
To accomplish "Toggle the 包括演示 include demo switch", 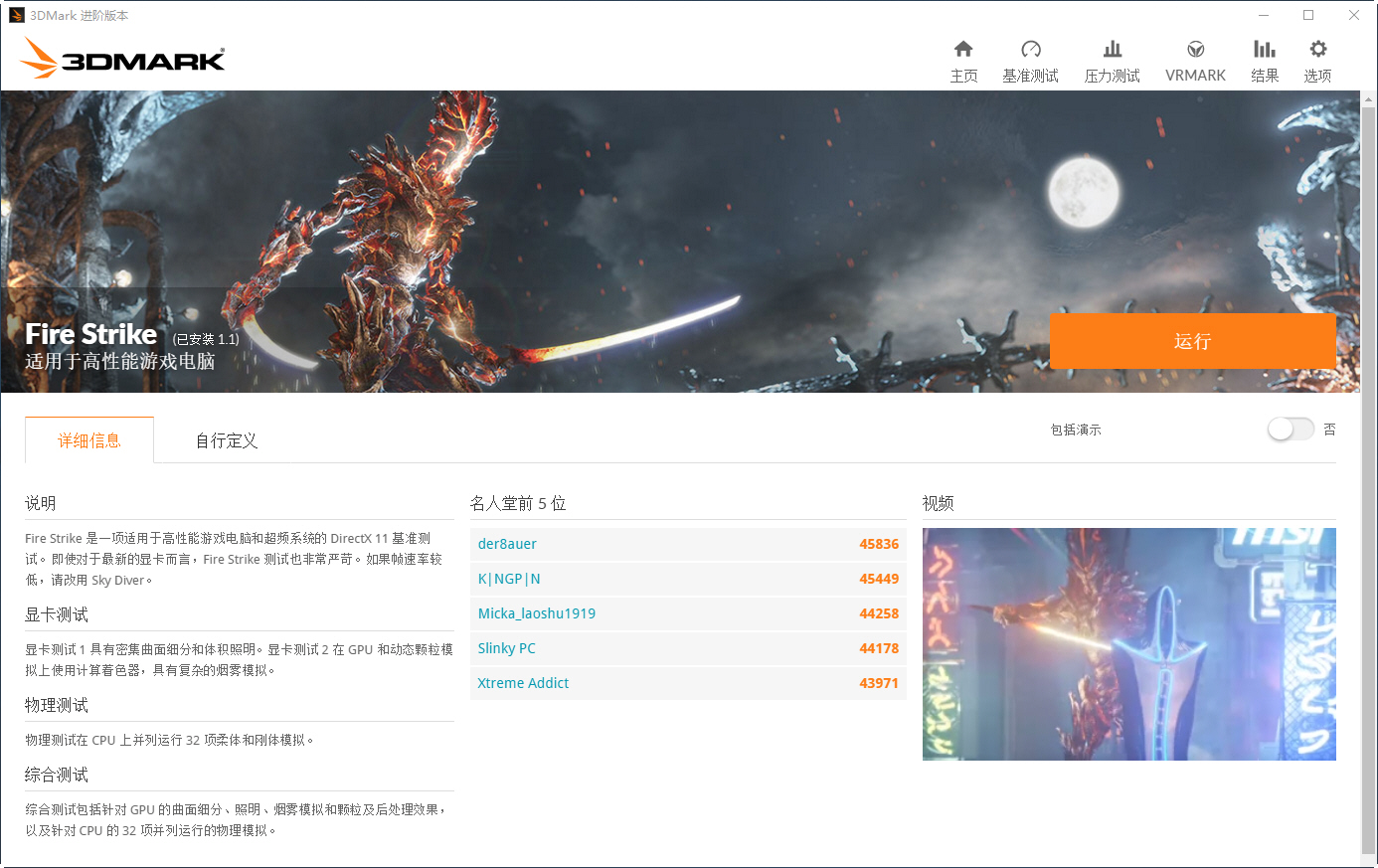I will [x=1291, y=429].
